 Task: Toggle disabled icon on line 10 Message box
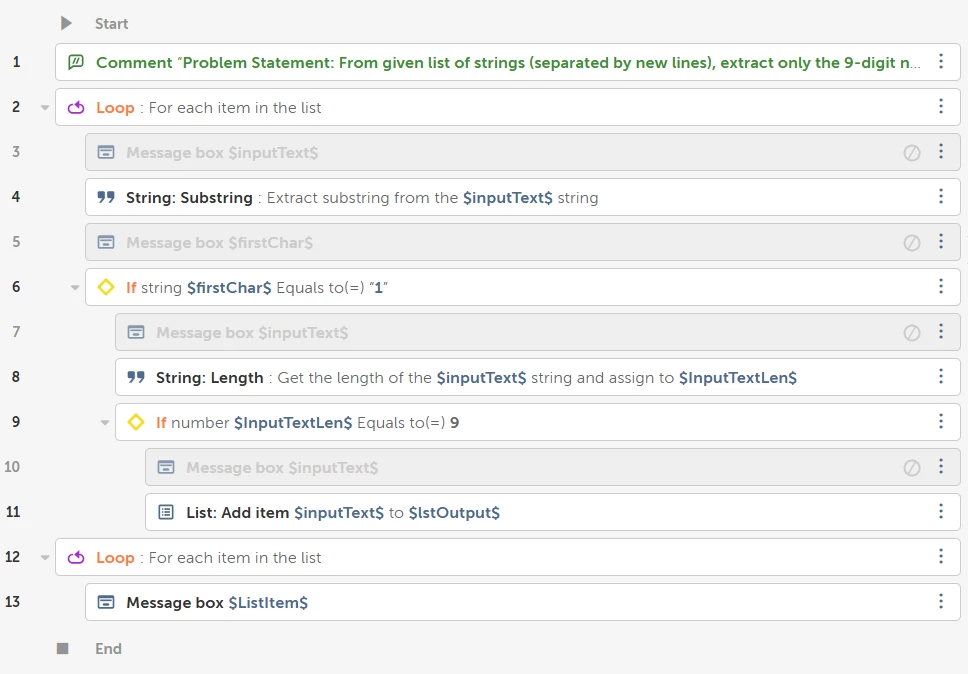coord(912,468)
